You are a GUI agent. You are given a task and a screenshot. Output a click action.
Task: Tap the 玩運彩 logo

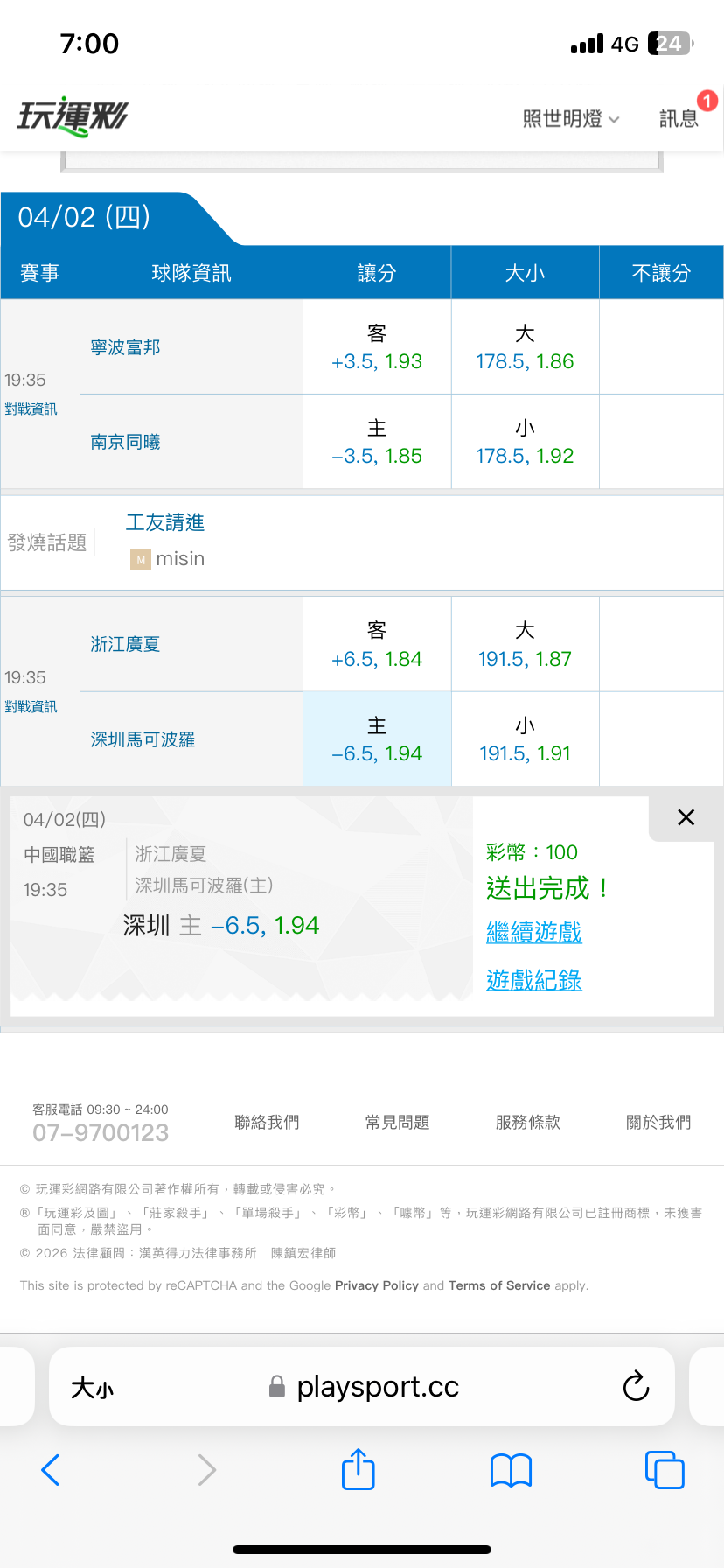73,116
